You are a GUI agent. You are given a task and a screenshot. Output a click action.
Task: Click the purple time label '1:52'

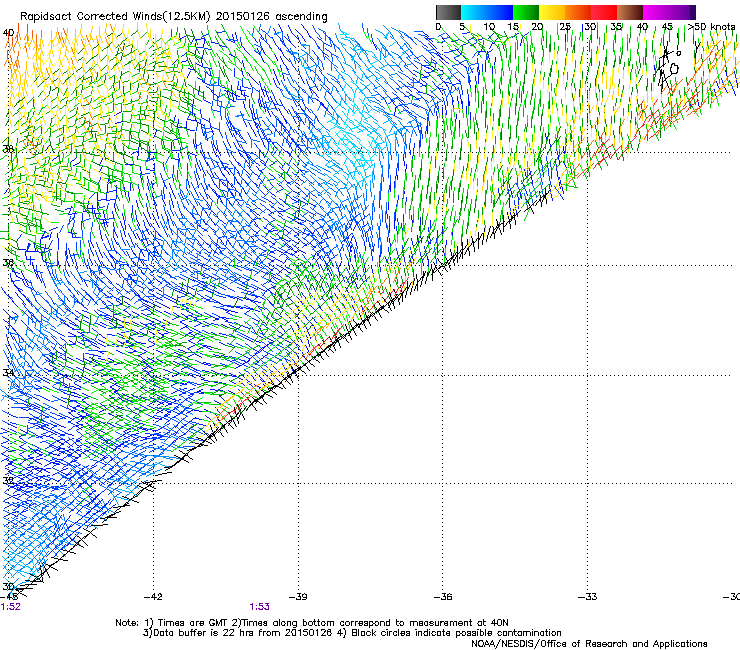point(10,607)
